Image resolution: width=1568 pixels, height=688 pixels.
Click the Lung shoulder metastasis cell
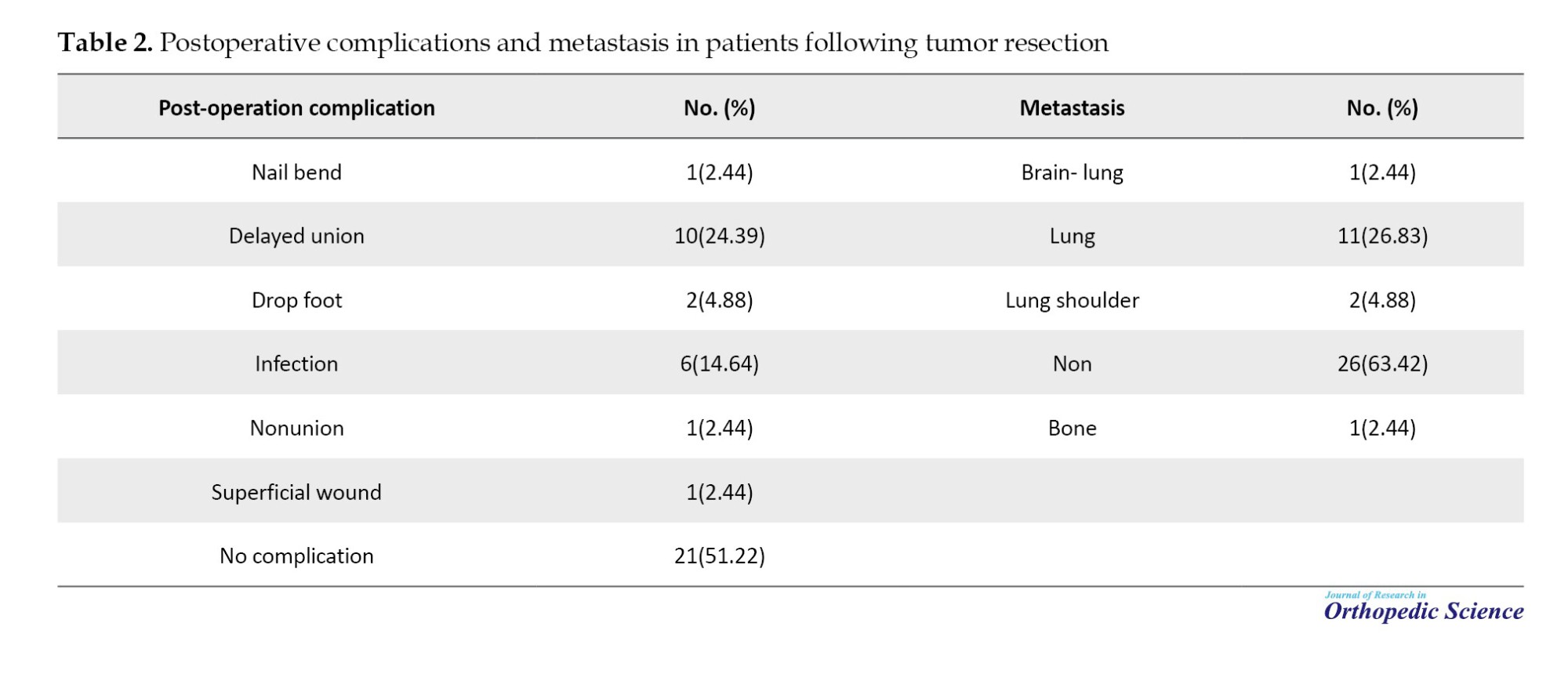[1072, 300]
